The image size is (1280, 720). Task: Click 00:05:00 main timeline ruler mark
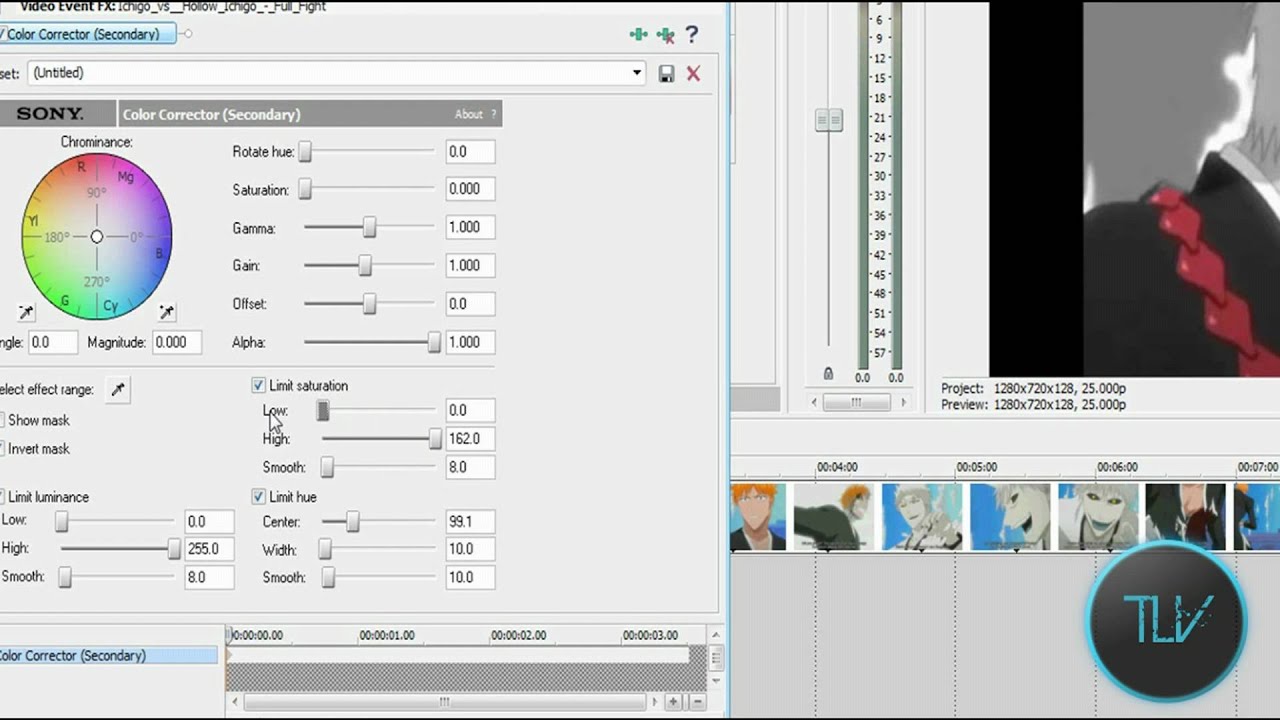pos(976,467)
